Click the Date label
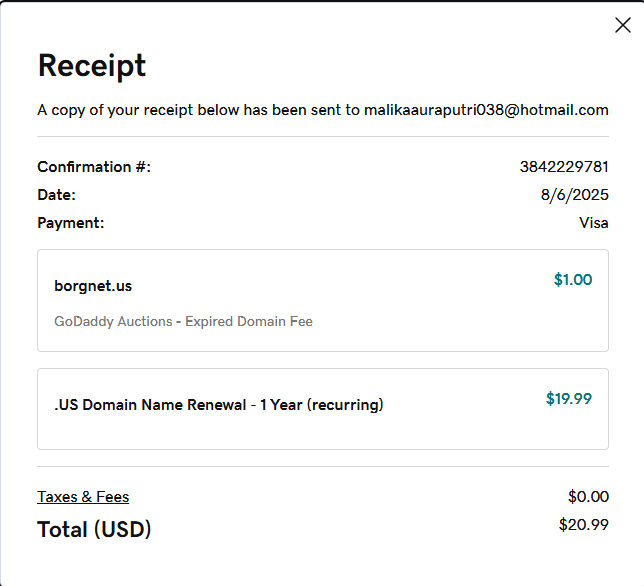 pyautogui.click(x=56, y=195)
